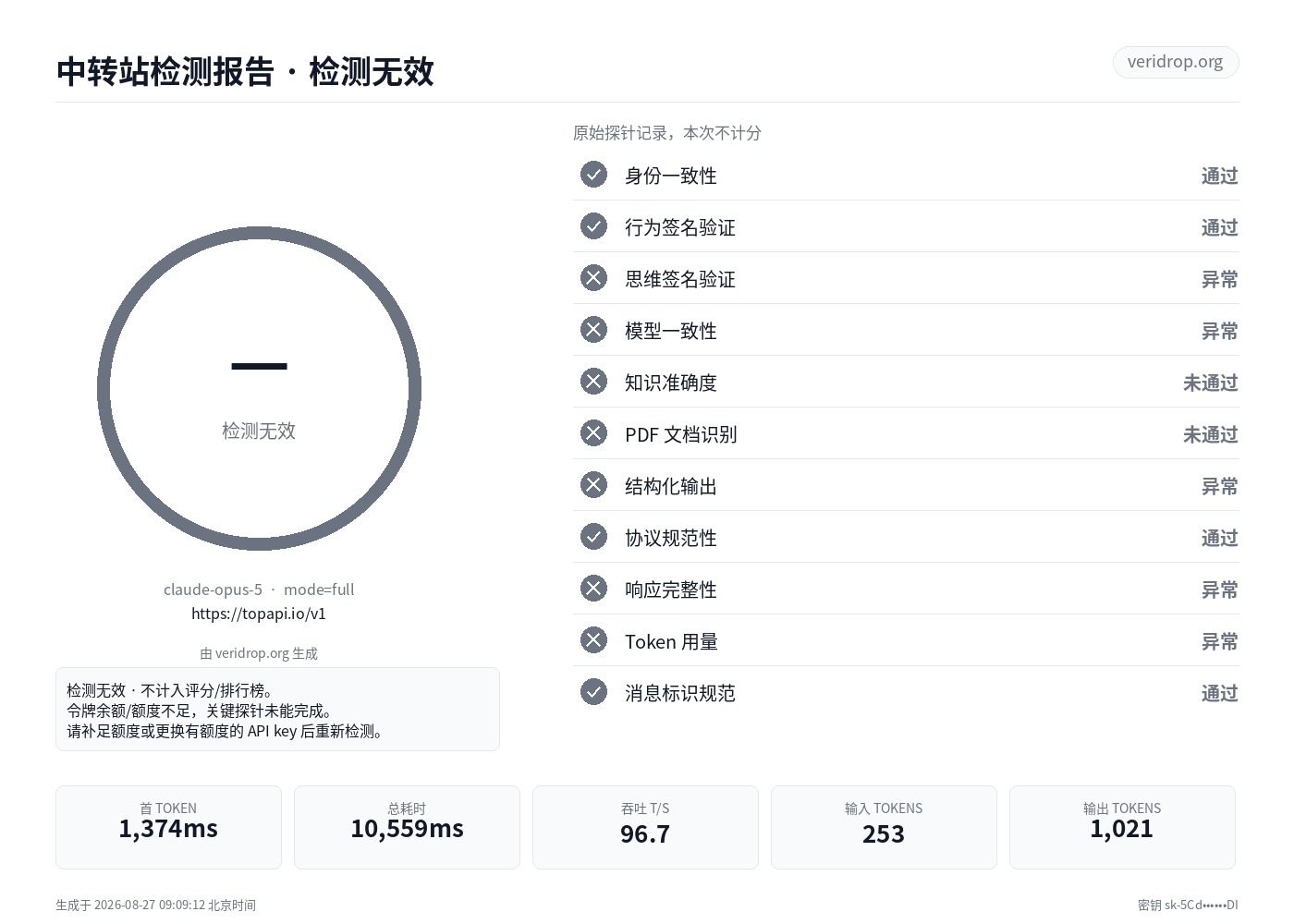Screen dimensions: 1294x924
Task: Click the checkmark icon beside 行为签名验证
Action: (593, 226)
